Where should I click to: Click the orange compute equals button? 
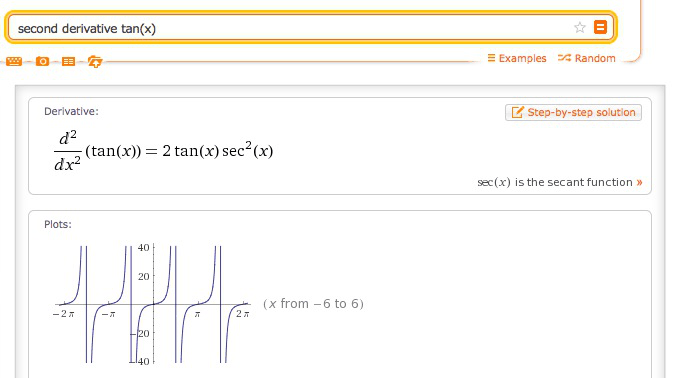[600, 27]
